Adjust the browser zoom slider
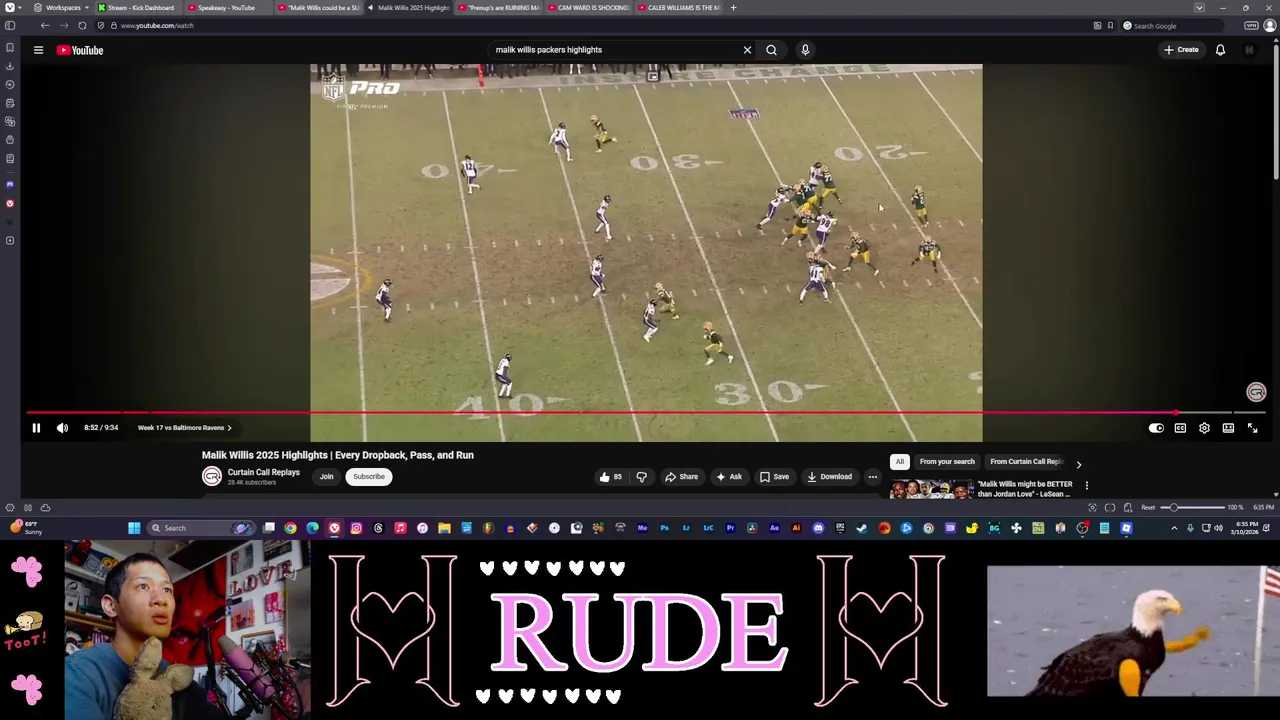1280x720 pixels. (1190, 508)
